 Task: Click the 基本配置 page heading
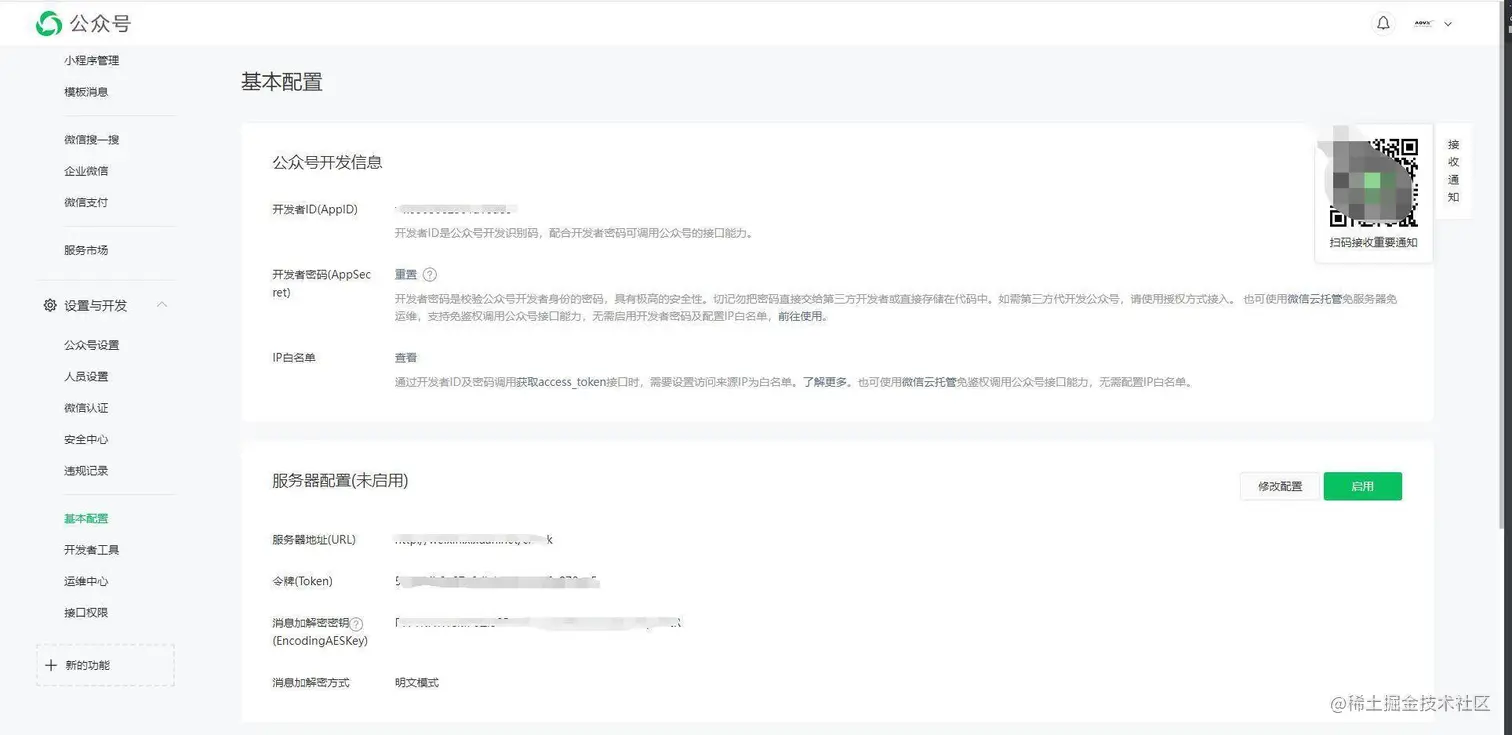282,82
